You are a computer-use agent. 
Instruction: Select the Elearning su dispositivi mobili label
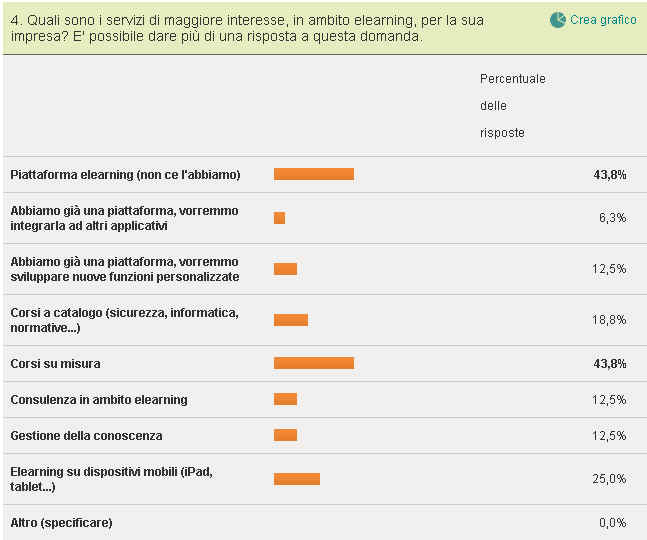pos(112,478)
